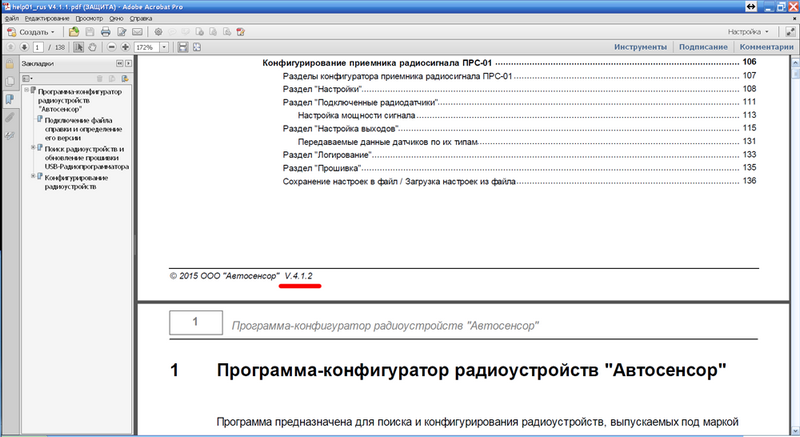Open the Подписание pane
800x437 pixels.
click(x=703, y=47)
